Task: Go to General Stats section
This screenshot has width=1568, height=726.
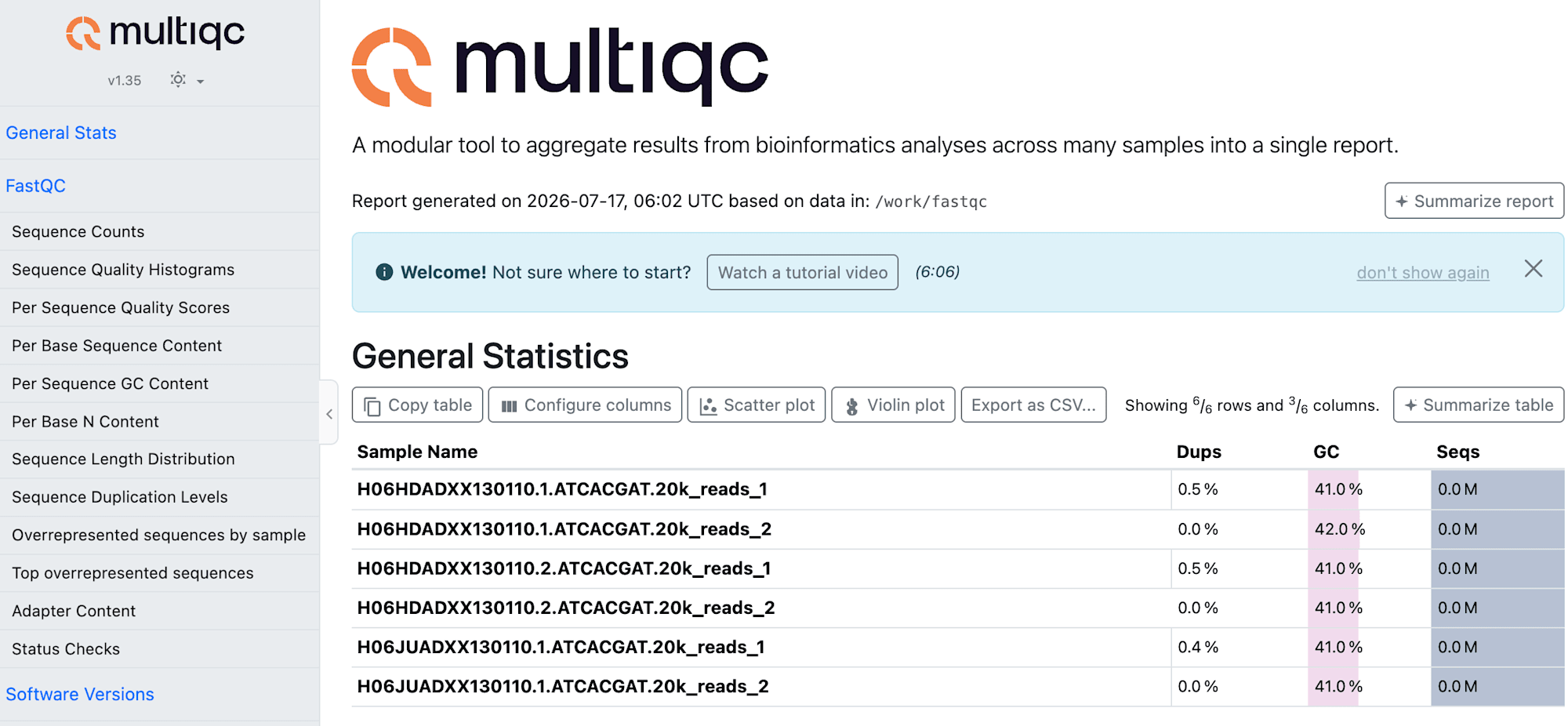Action: pos(61,132)
